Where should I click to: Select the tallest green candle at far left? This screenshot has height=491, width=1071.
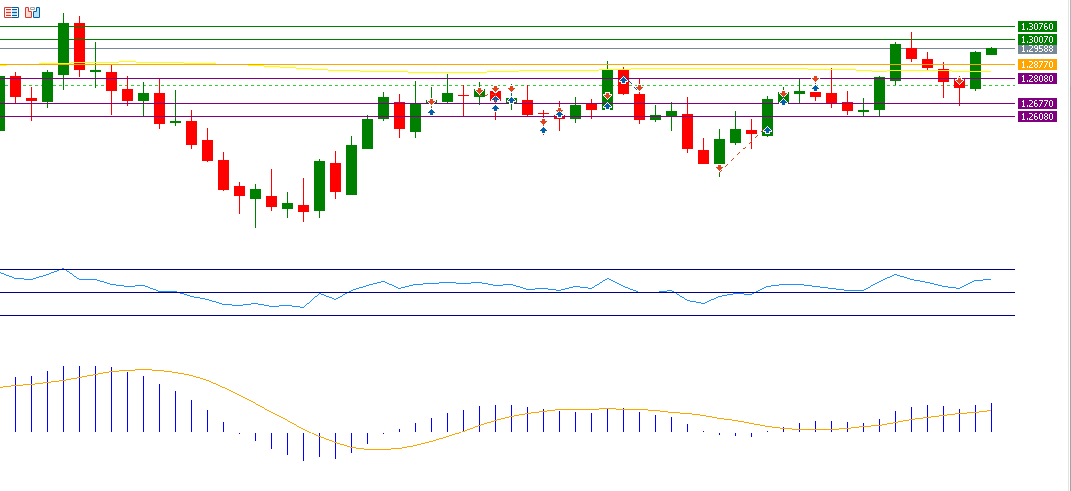[63, 48]
